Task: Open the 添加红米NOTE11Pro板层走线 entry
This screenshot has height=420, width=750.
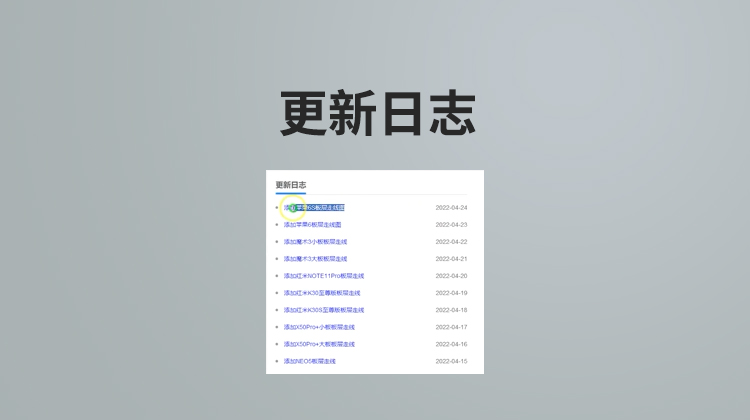Action: [x=323, y=276]
